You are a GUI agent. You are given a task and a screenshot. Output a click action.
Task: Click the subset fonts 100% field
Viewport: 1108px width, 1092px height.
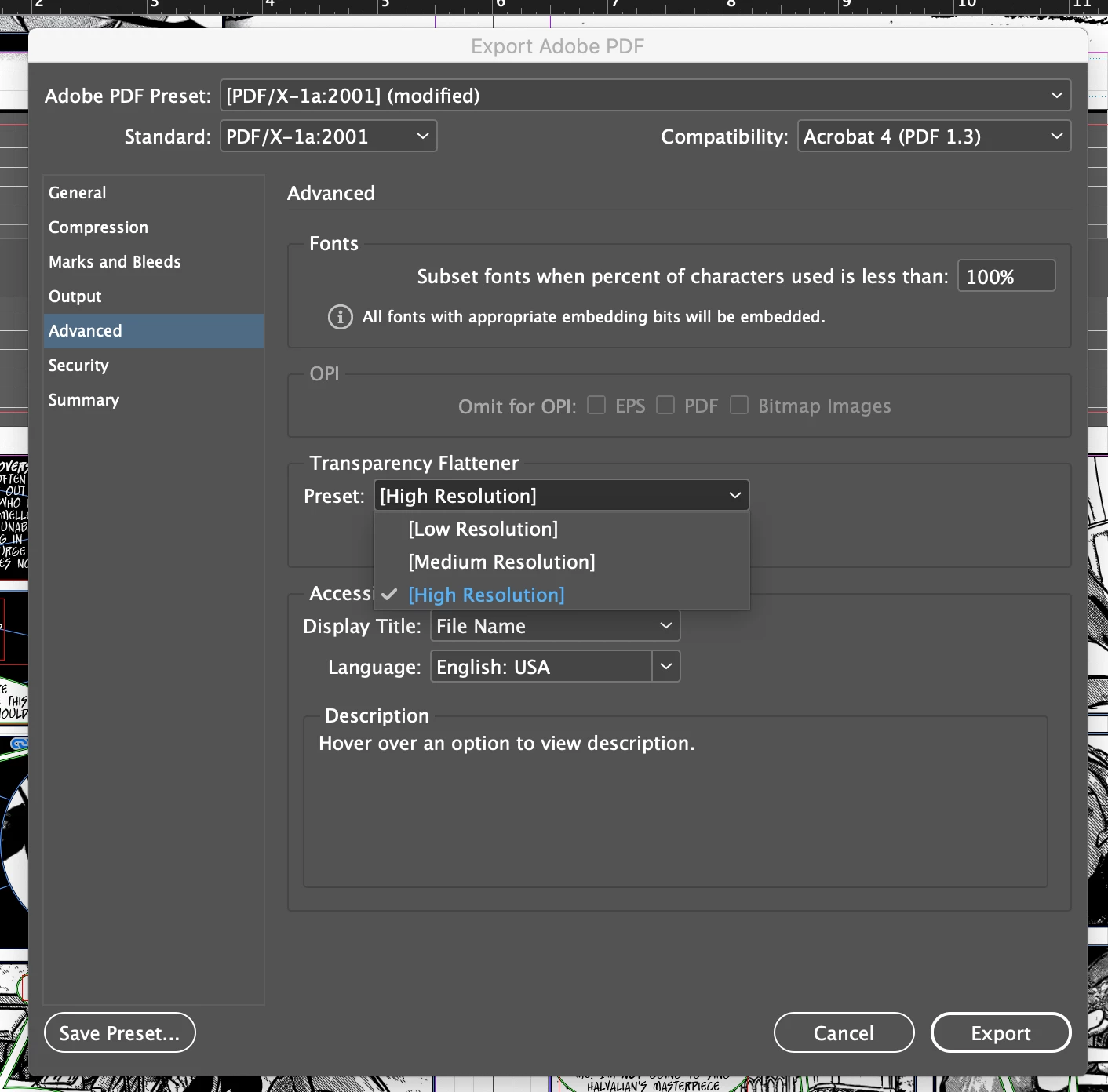pos(1006,276)
